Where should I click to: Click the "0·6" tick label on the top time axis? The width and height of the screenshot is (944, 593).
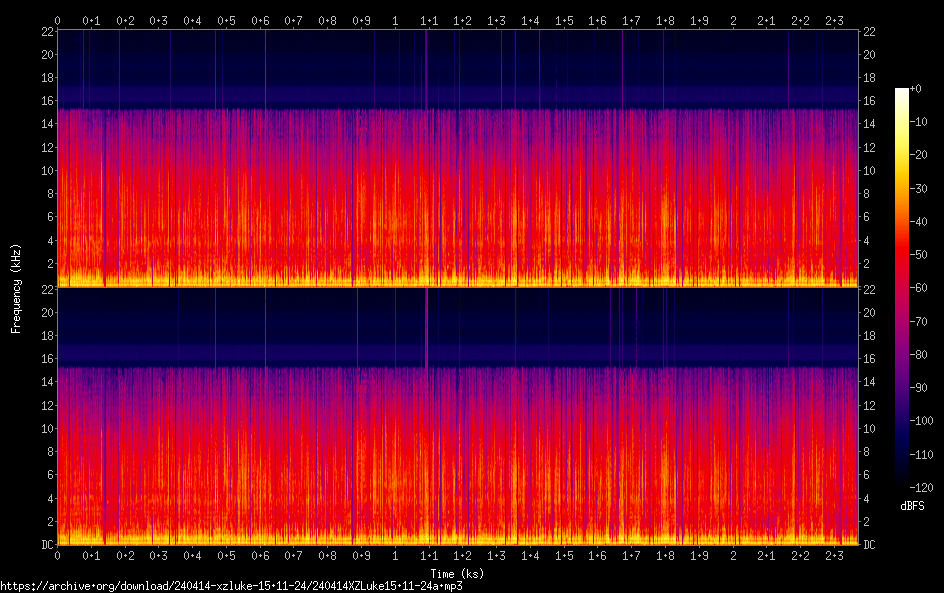[x=260, y=21]
